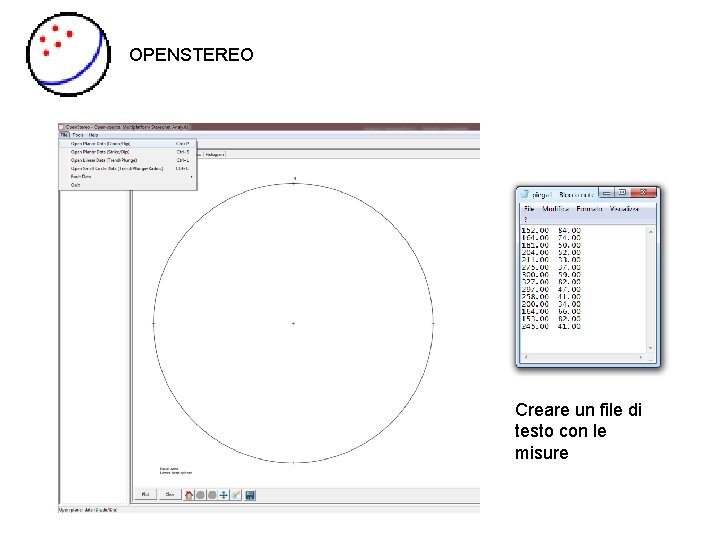Image resolution: width=720 pixels, height=540 pixels.
Task: Click the Plot button
Action: click(x=146, y=495)
